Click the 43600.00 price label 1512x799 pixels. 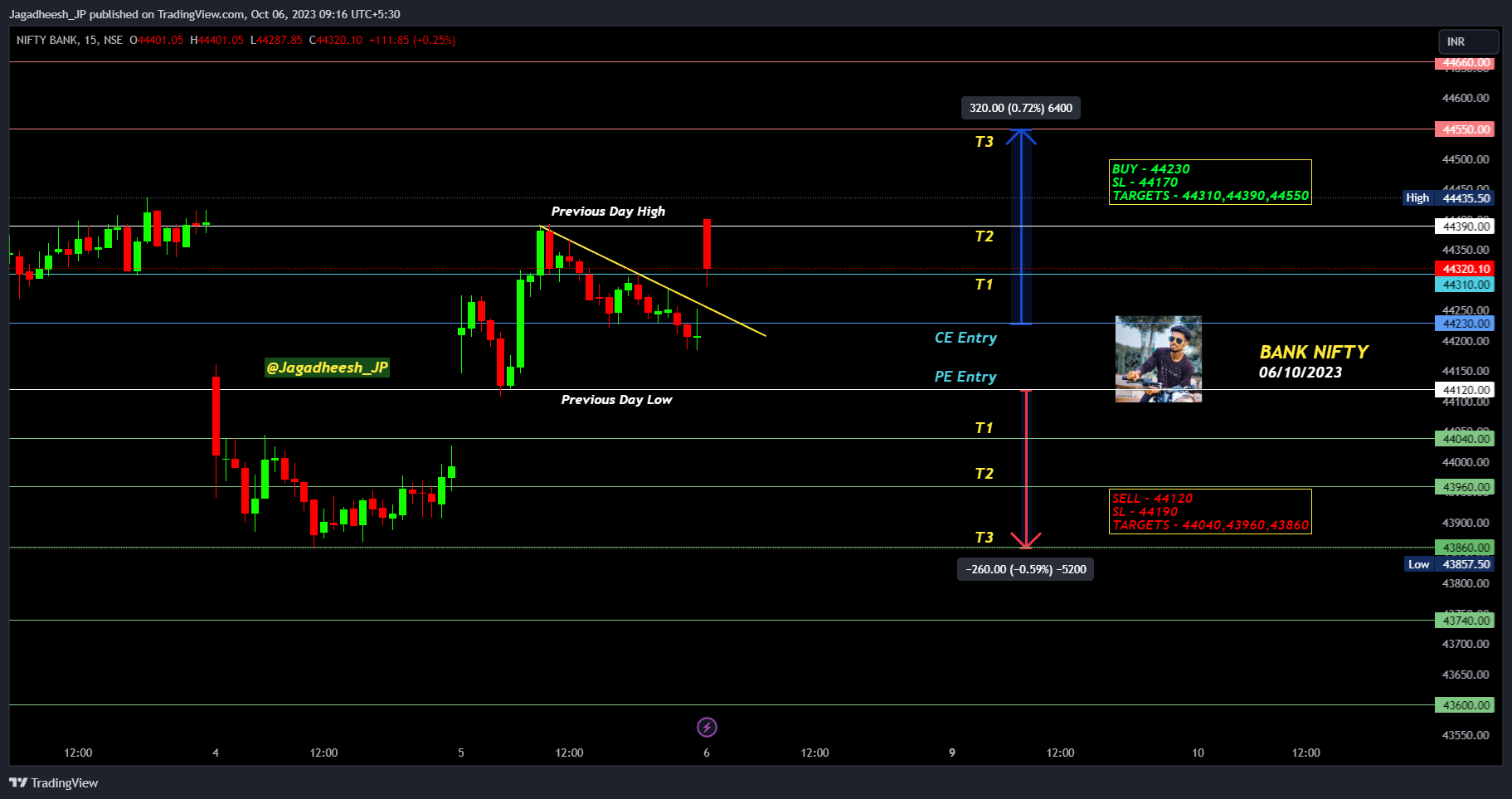pos(1465,705)
